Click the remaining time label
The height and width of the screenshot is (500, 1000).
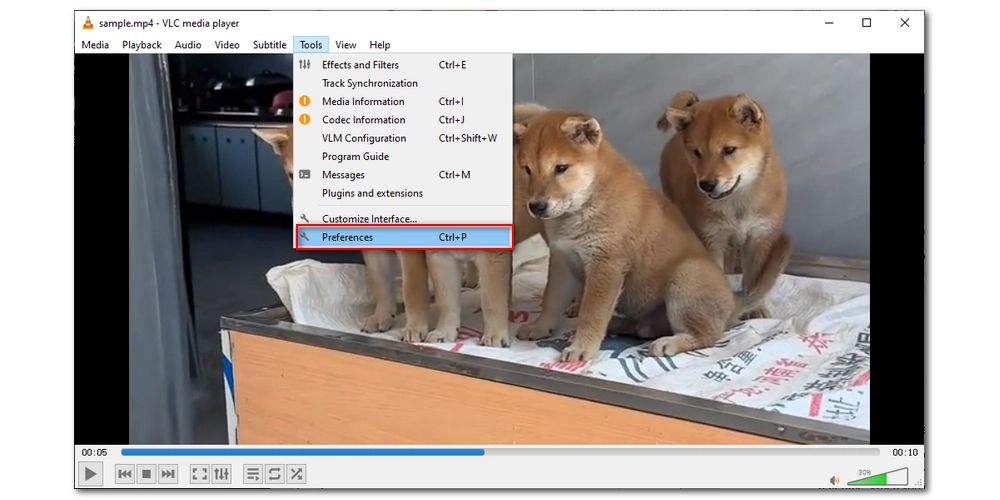click(x=904, y=452)
